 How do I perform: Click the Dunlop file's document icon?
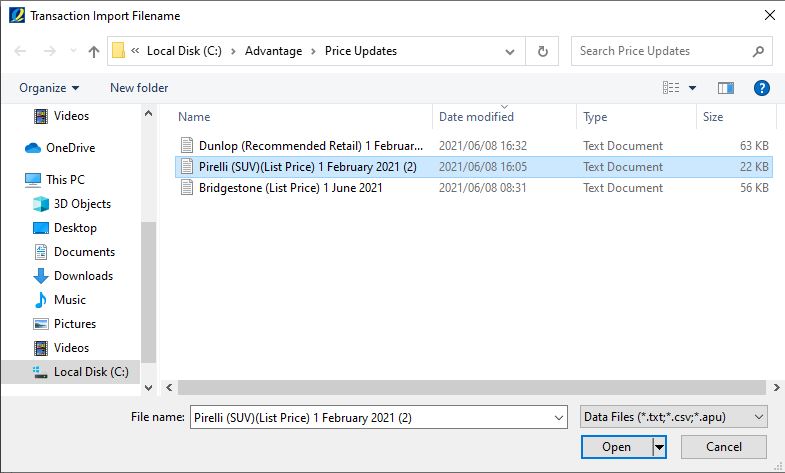pos(187,145)
